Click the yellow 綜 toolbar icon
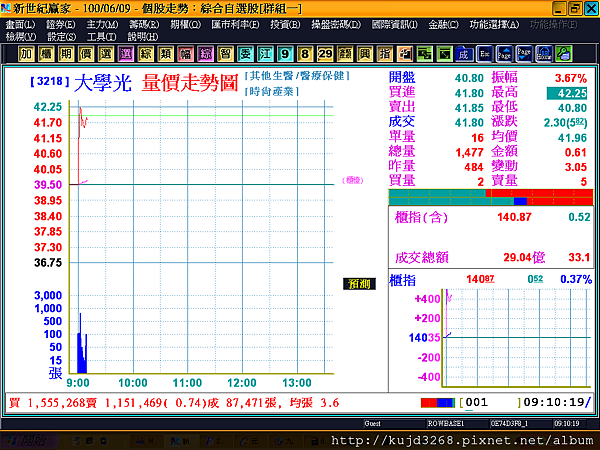Image resolution: width=600 pixels, height=450 pixels. click(x=146, y=54)
